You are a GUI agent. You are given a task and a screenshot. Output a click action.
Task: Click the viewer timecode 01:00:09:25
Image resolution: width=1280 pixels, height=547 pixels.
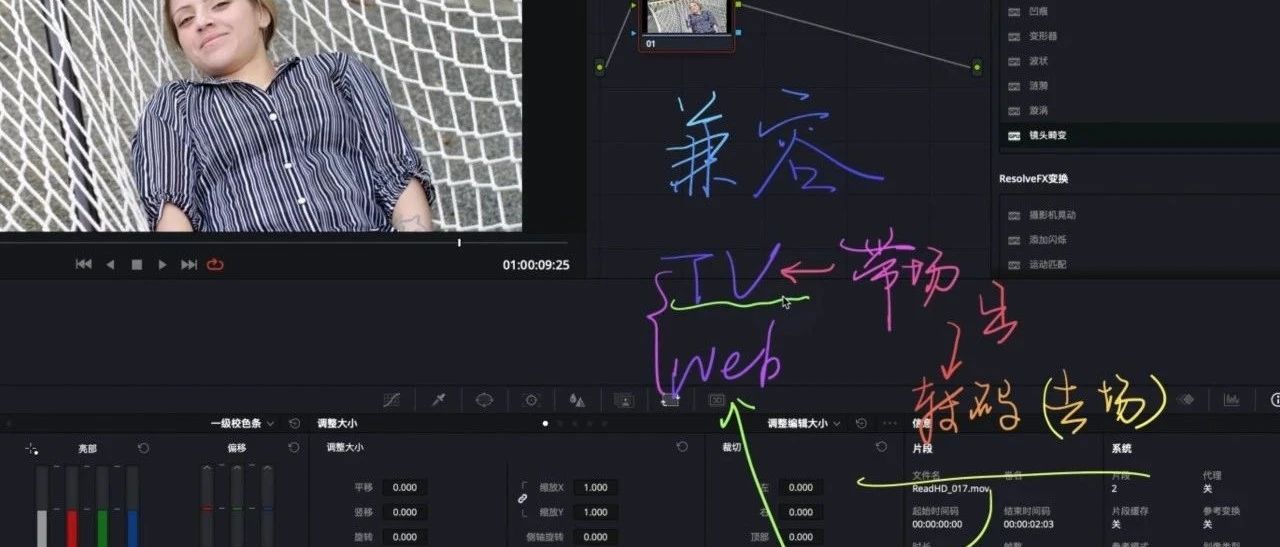(x=536, y=265)
